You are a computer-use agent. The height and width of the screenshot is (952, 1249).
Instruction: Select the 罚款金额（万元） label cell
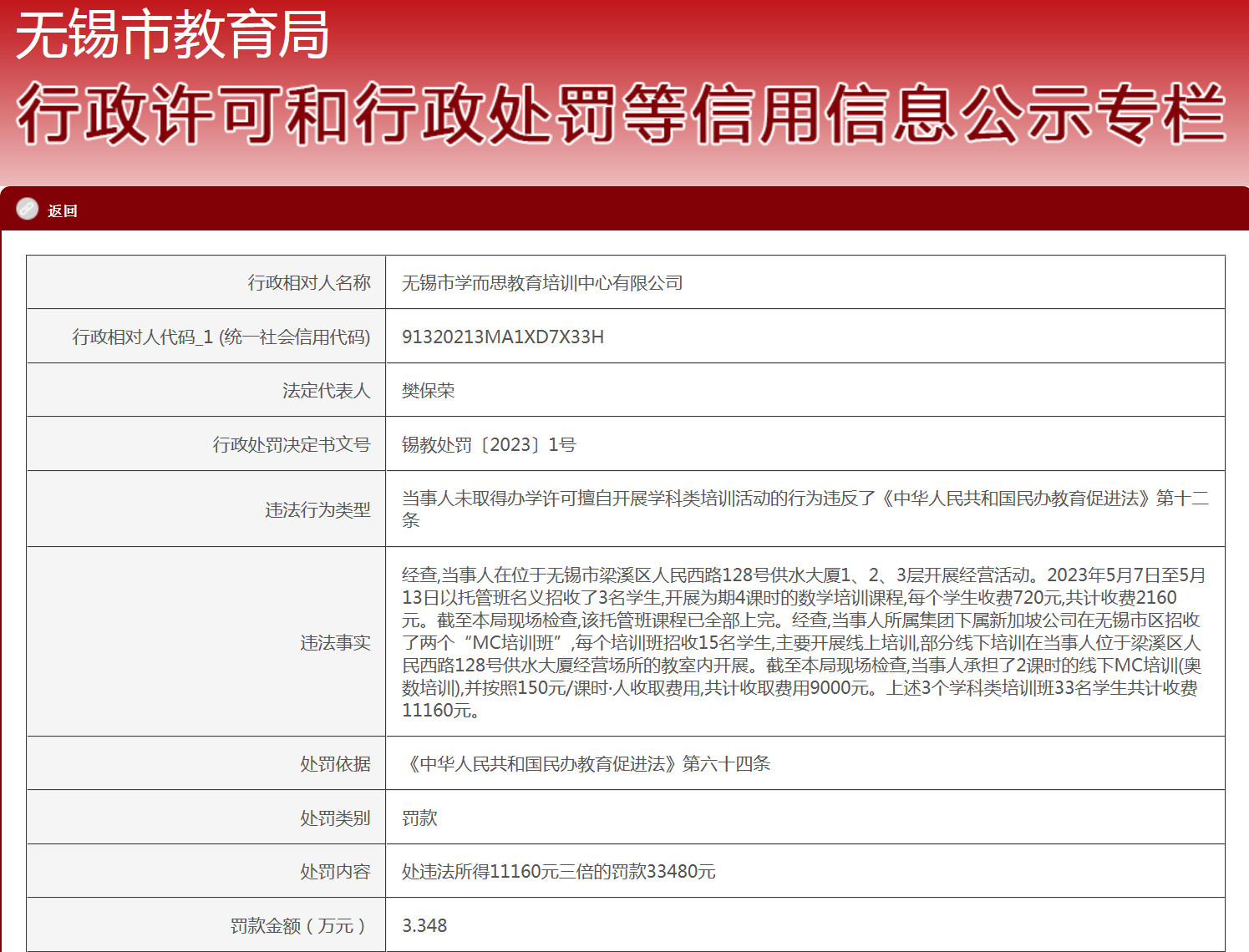pos(206,925)
